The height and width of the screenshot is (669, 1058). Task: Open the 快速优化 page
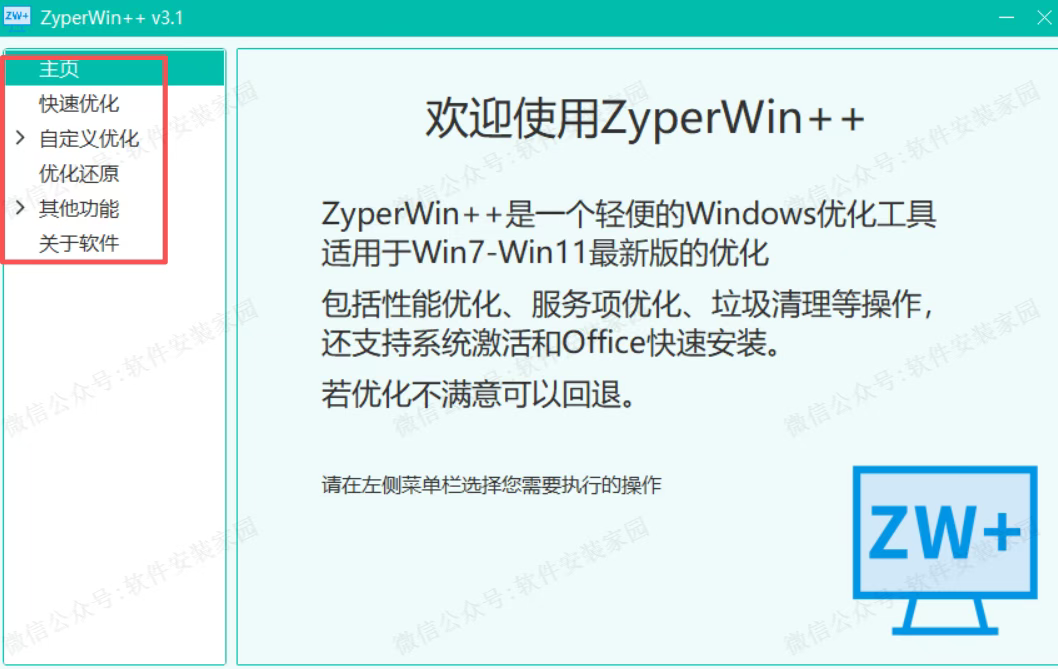click(x=79, y=104)
